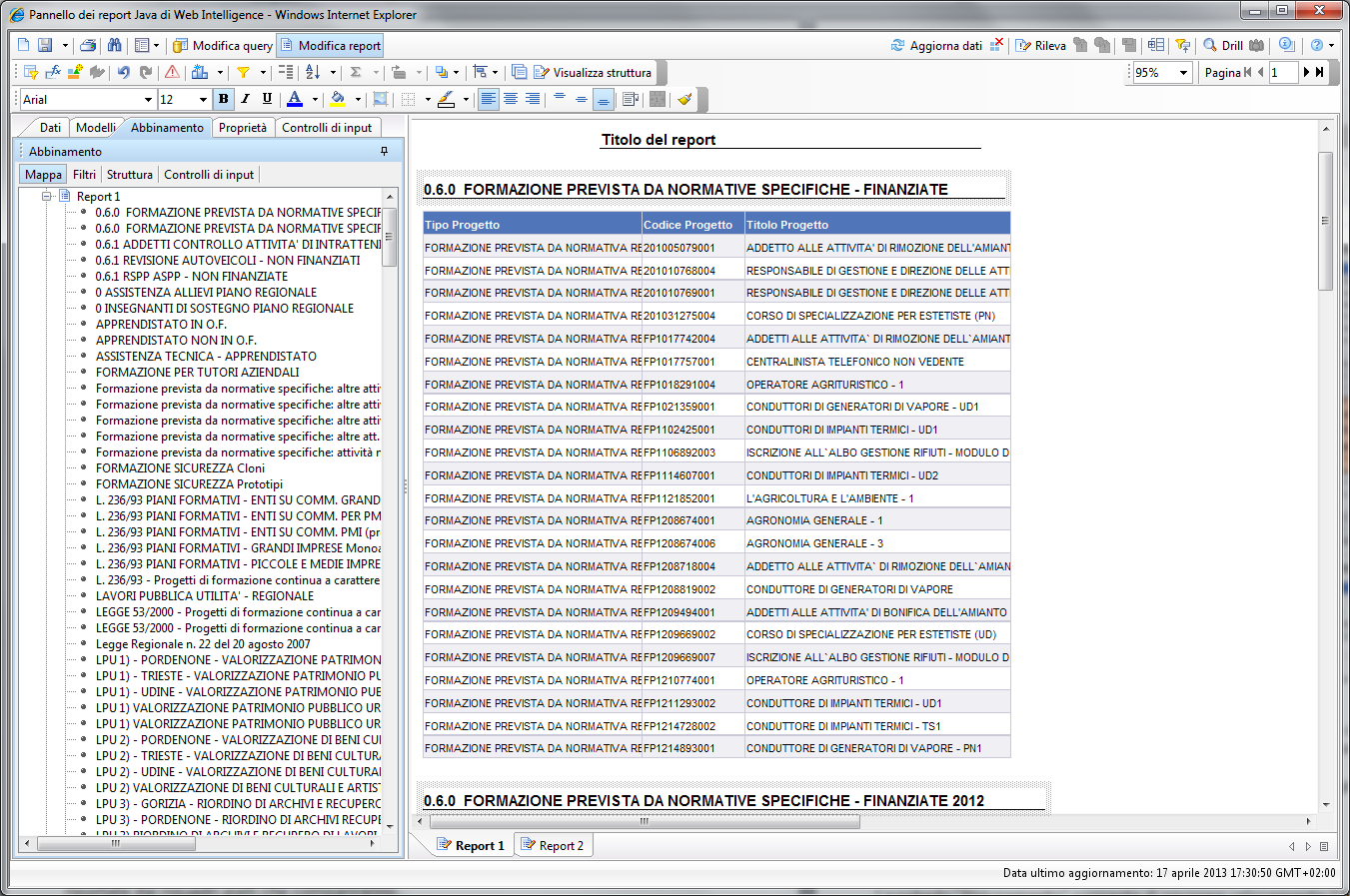Screen dimensions: 1350x896
Task: Select the Struttura sub-tab
Action: tap(130, 174)
